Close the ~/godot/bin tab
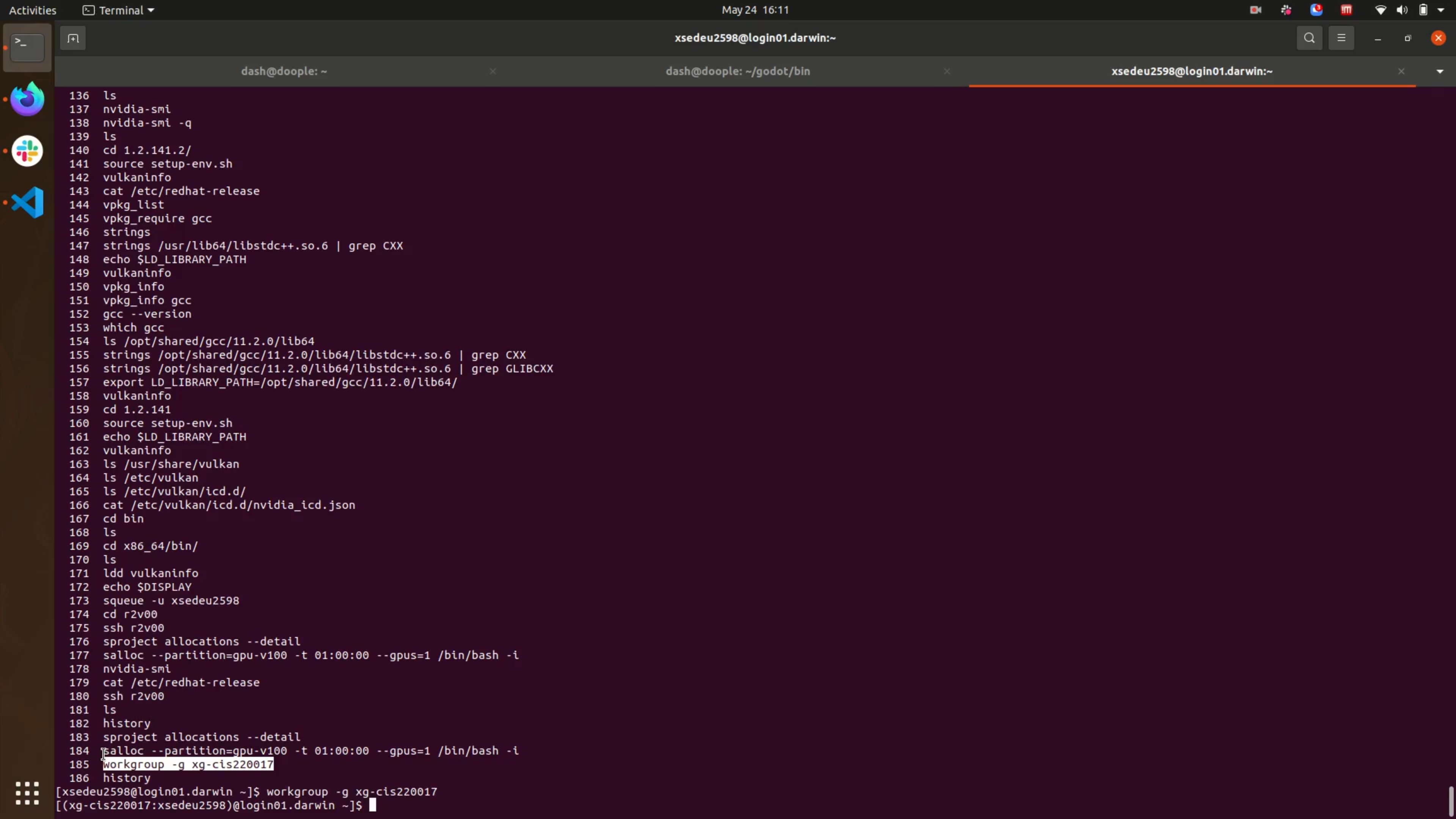This screenshot has width=1456, height=819. [x=947, y=71]
